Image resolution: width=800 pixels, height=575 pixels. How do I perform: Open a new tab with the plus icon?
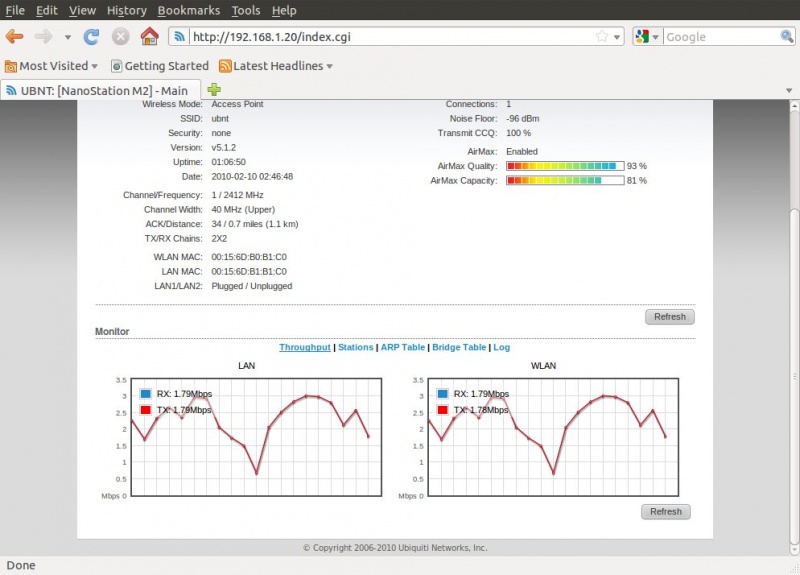214,90
